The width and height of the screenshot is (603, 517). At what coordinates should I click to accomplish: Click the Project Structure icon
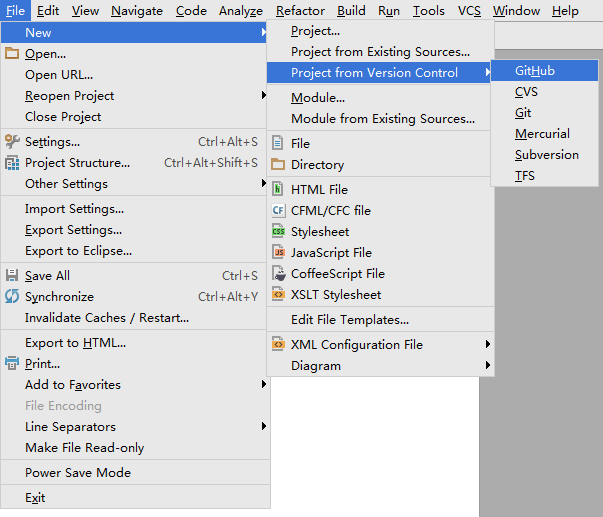click(x=12, y=163)
